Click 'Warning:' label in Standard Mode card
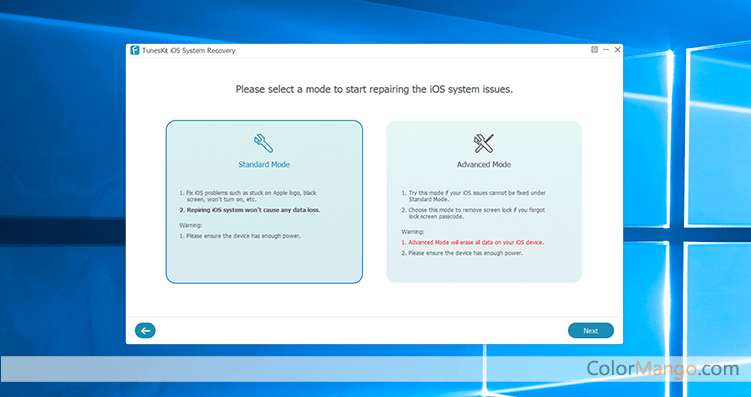This screenshot has width=751, height=397. [190, 225]
